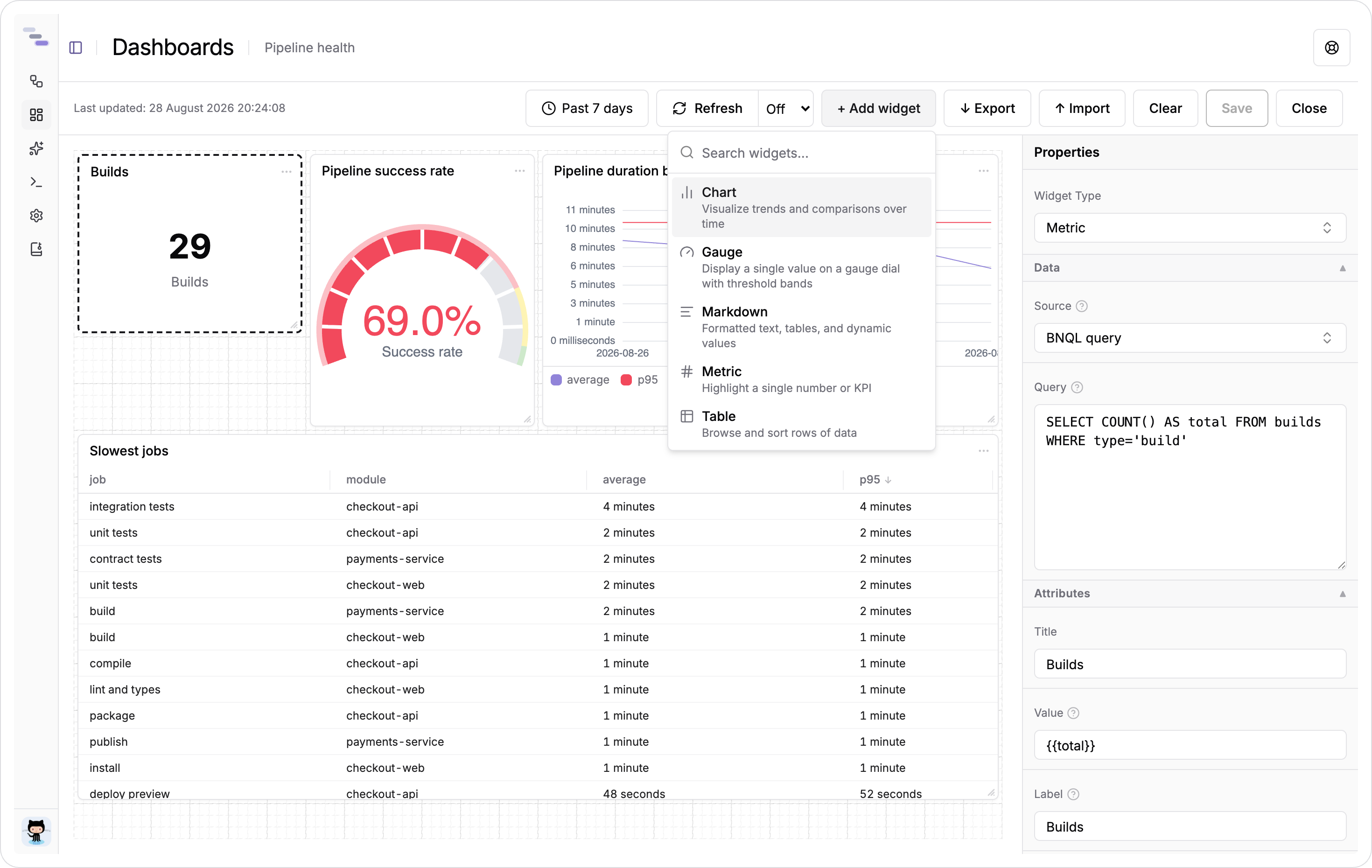Click the Clear button

(1165, 108)
